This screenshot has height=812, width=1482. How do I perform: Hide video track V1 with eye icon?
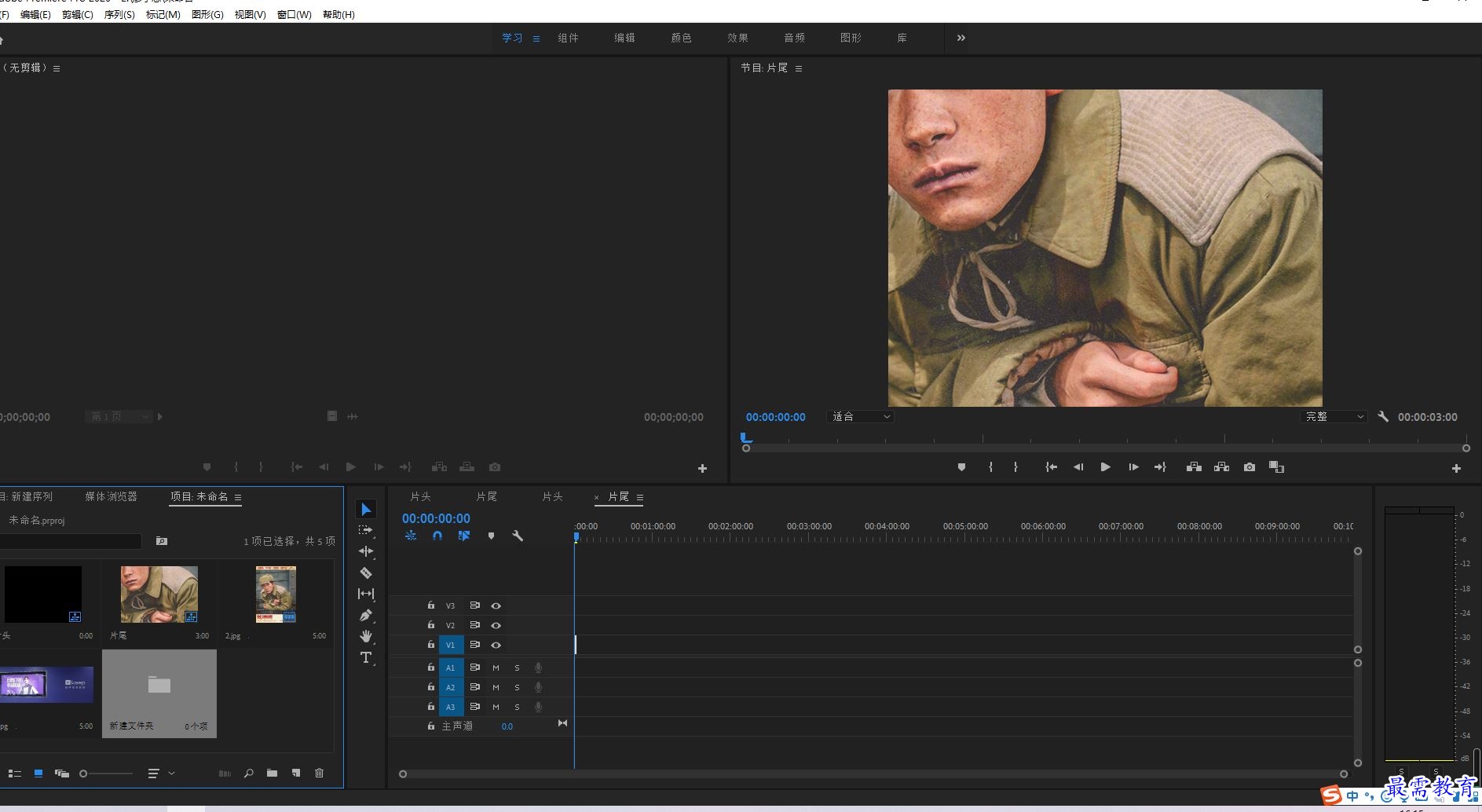coord(496,645)
